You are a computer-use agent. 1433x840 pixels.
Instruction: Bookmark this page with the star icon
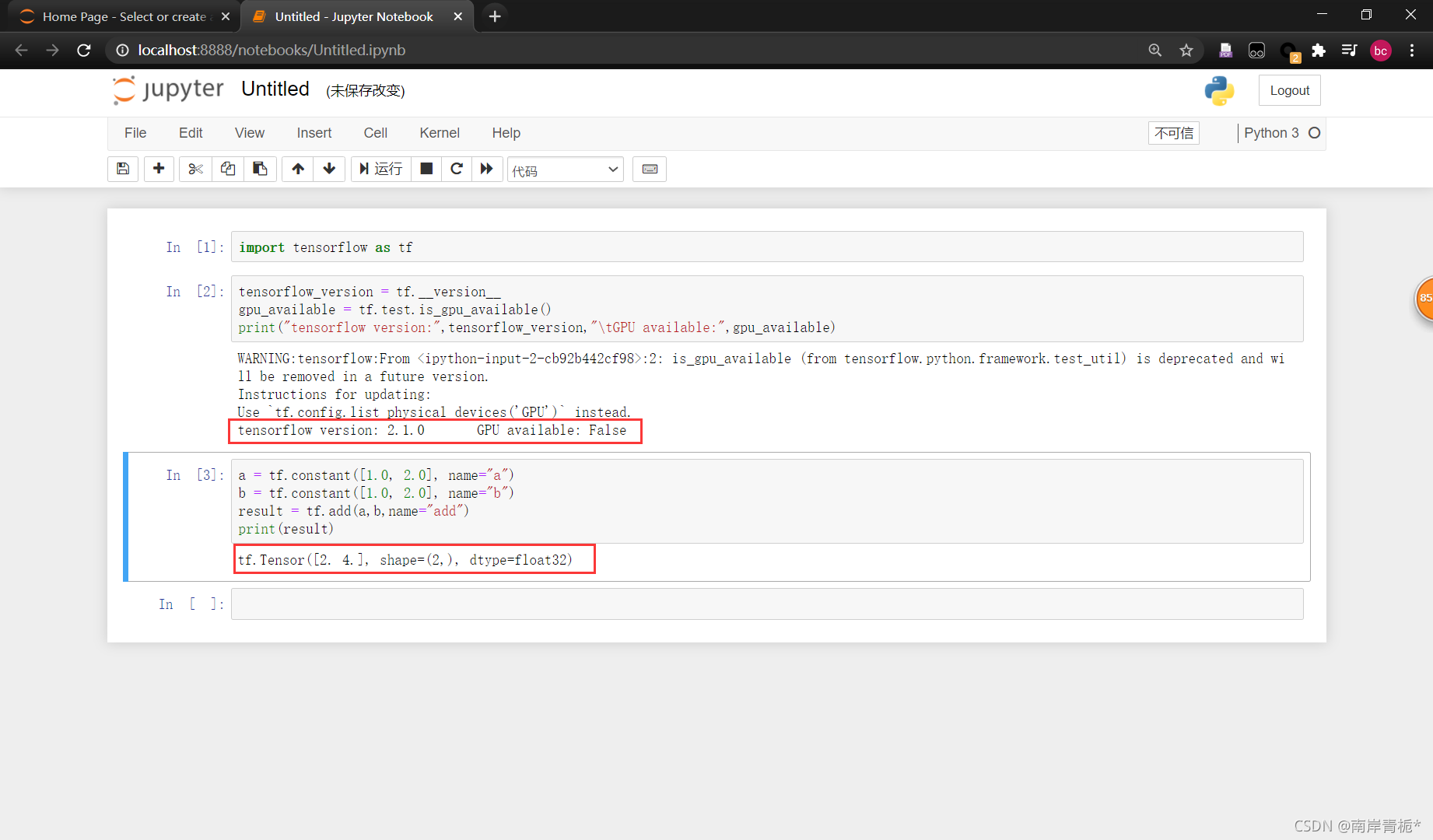point(1186,50)
